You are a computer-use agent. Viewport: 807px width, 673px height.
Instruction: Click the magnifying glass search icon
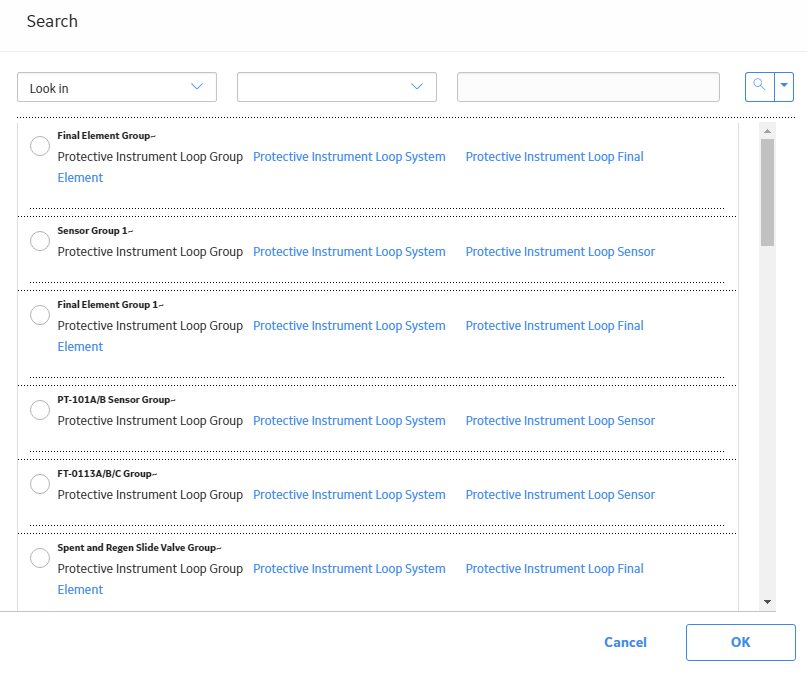pos(760,86)
